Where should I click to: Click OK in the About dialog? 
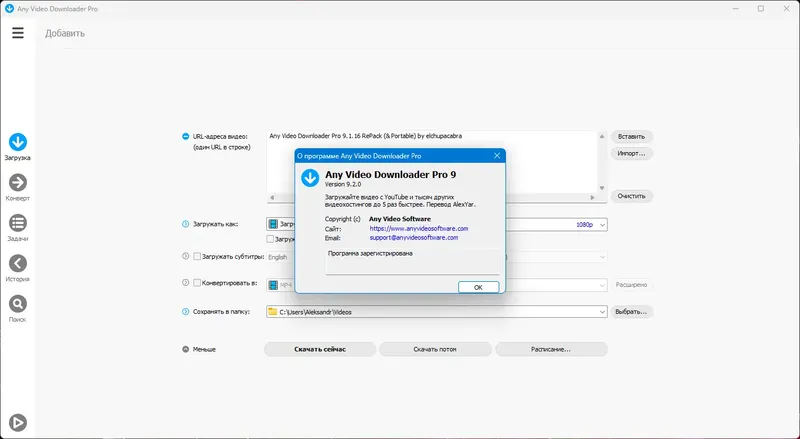(x=479, y=287)
